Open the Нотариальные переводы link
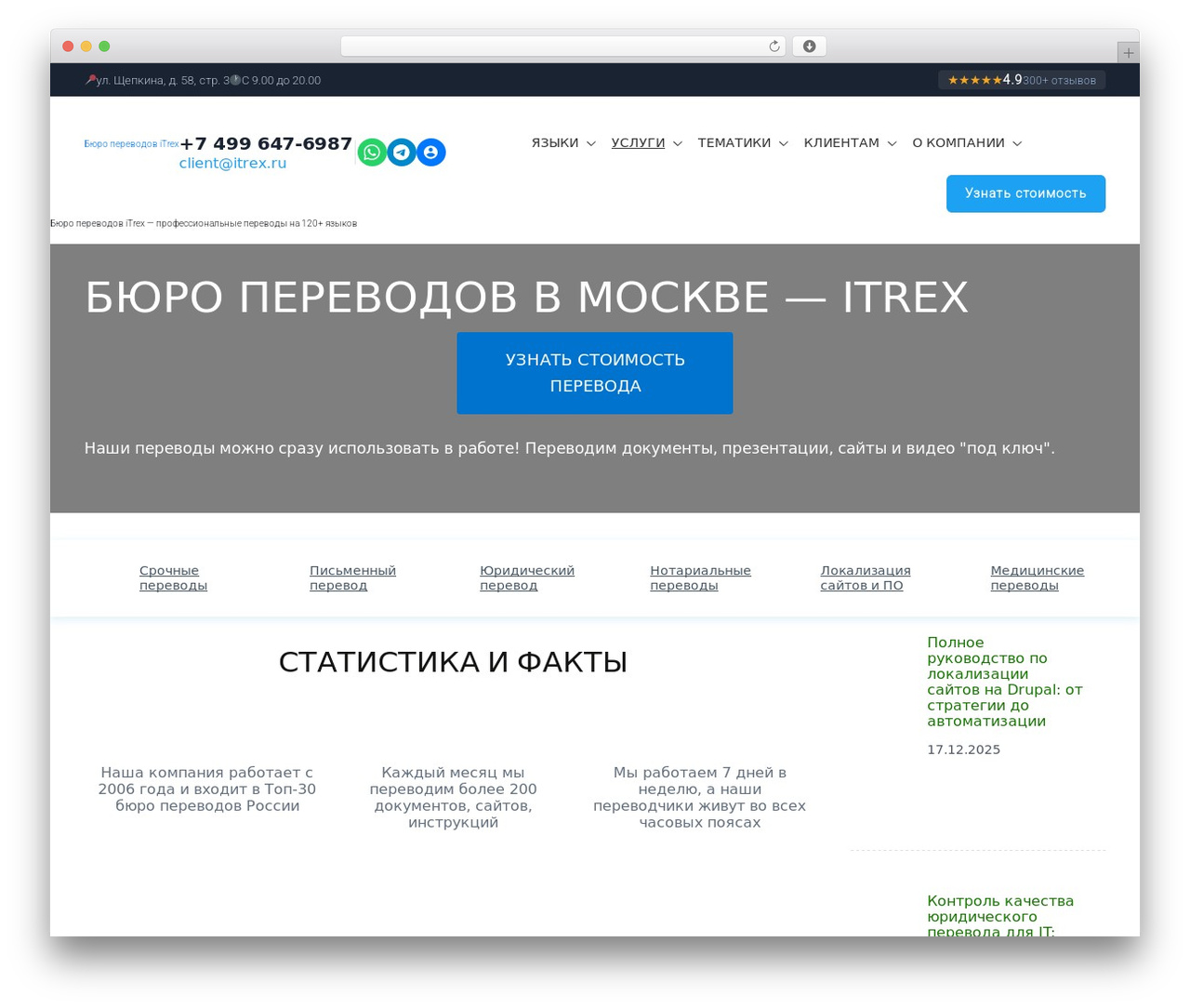1190x1008 pixels. pos(700,578)
